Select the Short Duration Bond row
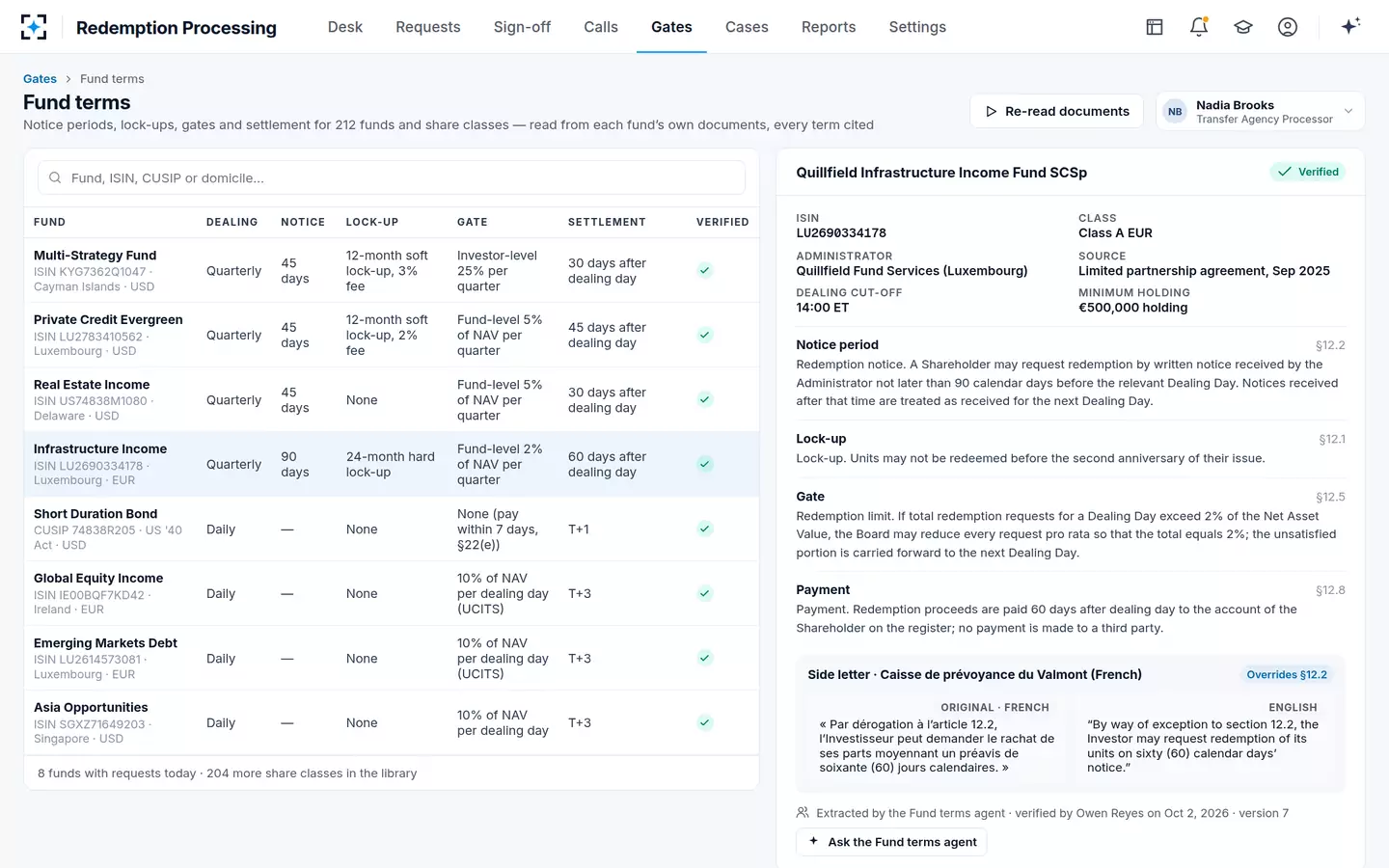The image size is (1389, 868). (392, 529)
